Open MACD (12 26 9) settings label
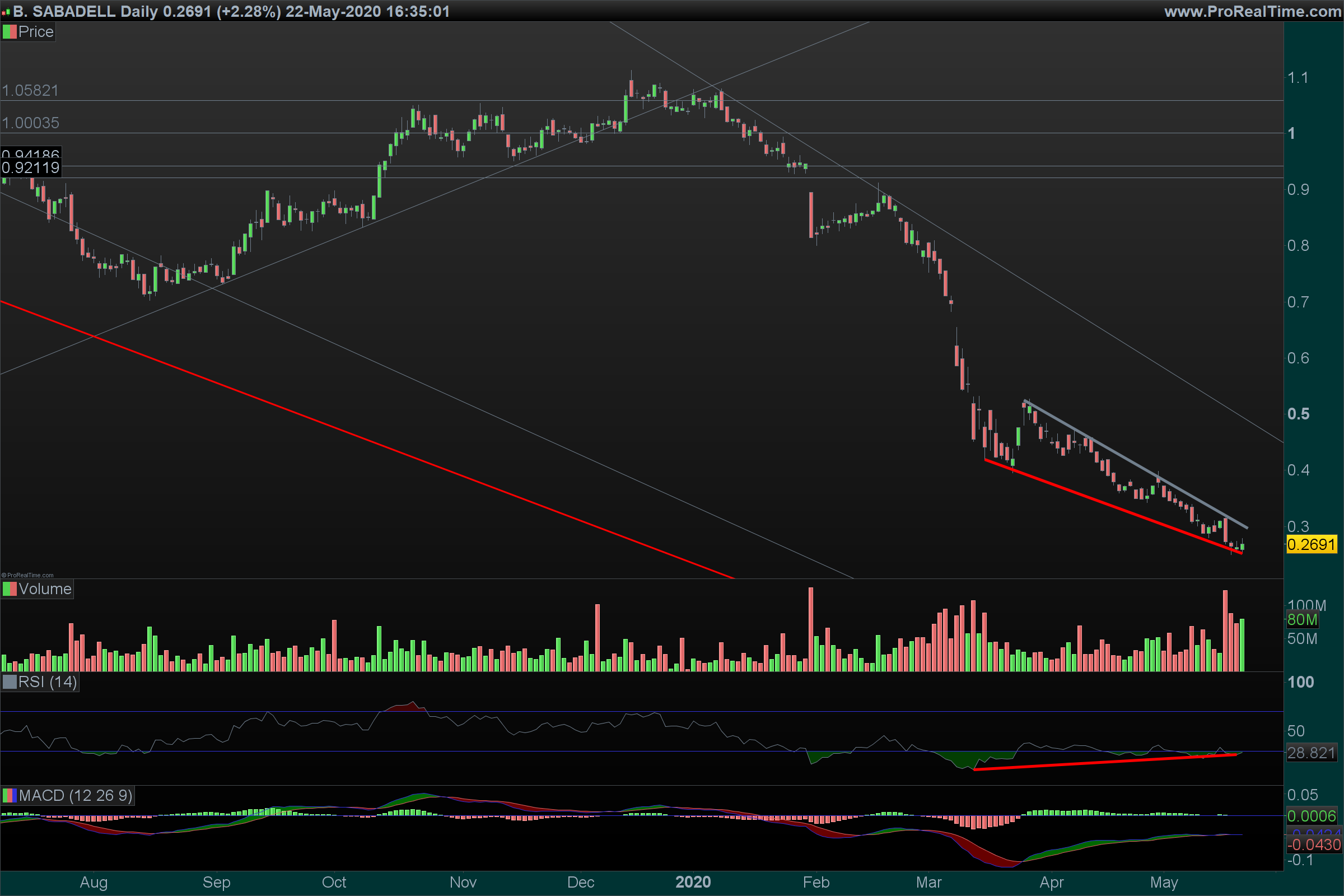This screenshot has height=896, width=1344. [76, 795]
